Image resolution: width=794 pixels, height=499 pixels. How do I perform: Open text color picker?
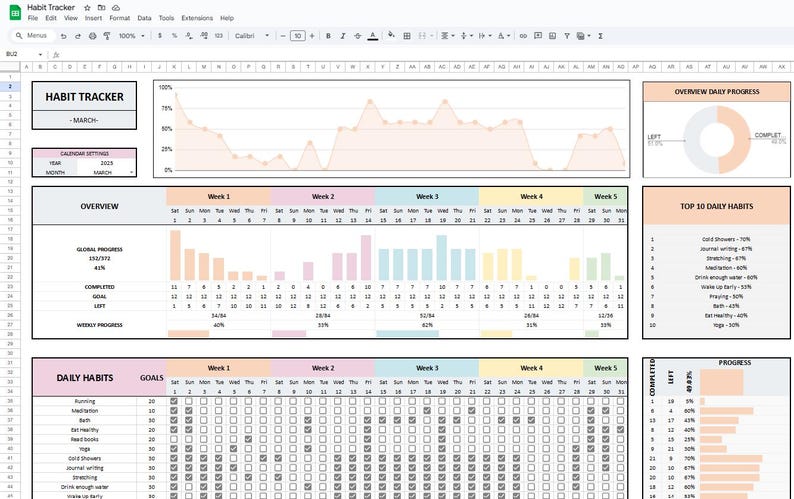click(373, 36)
